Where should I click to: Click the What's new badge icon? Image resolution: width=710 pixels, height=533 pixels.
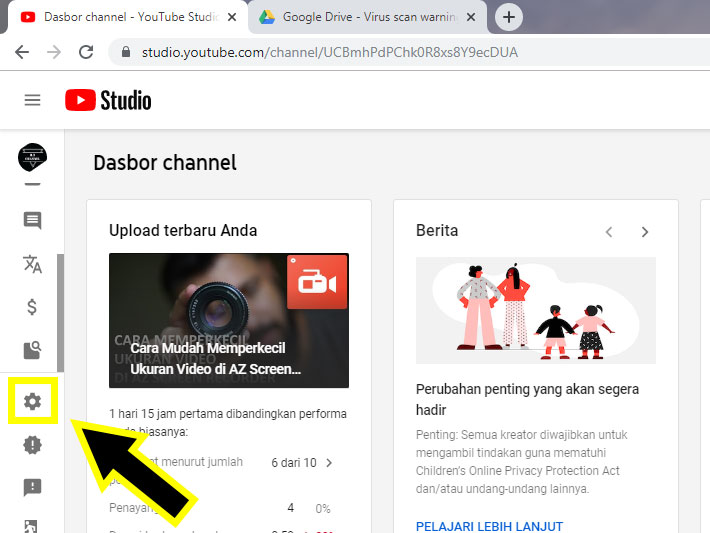point(32,445)
